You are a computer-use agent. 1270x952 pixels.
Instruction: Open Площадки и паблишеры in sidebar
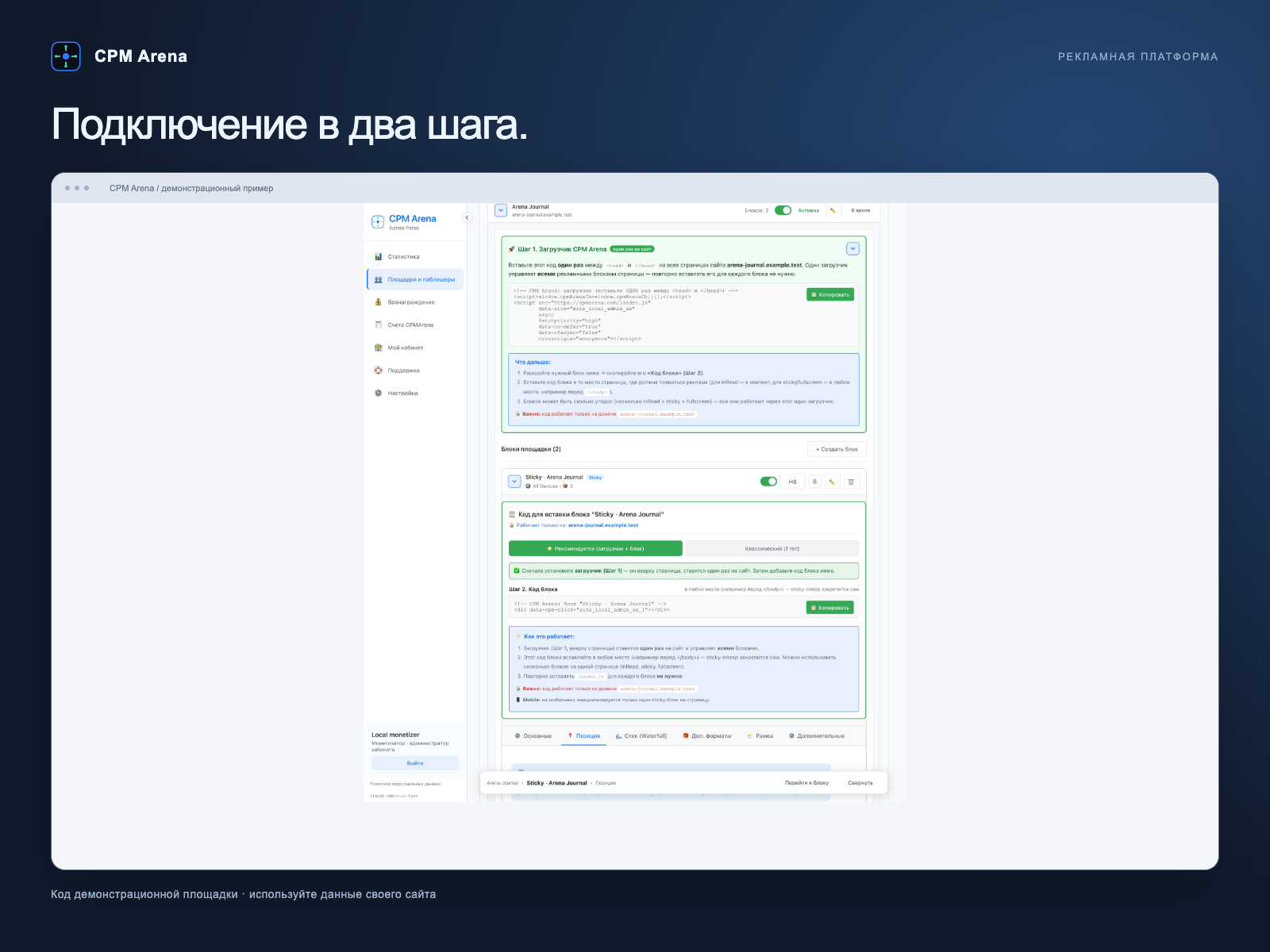pos(415,279)
